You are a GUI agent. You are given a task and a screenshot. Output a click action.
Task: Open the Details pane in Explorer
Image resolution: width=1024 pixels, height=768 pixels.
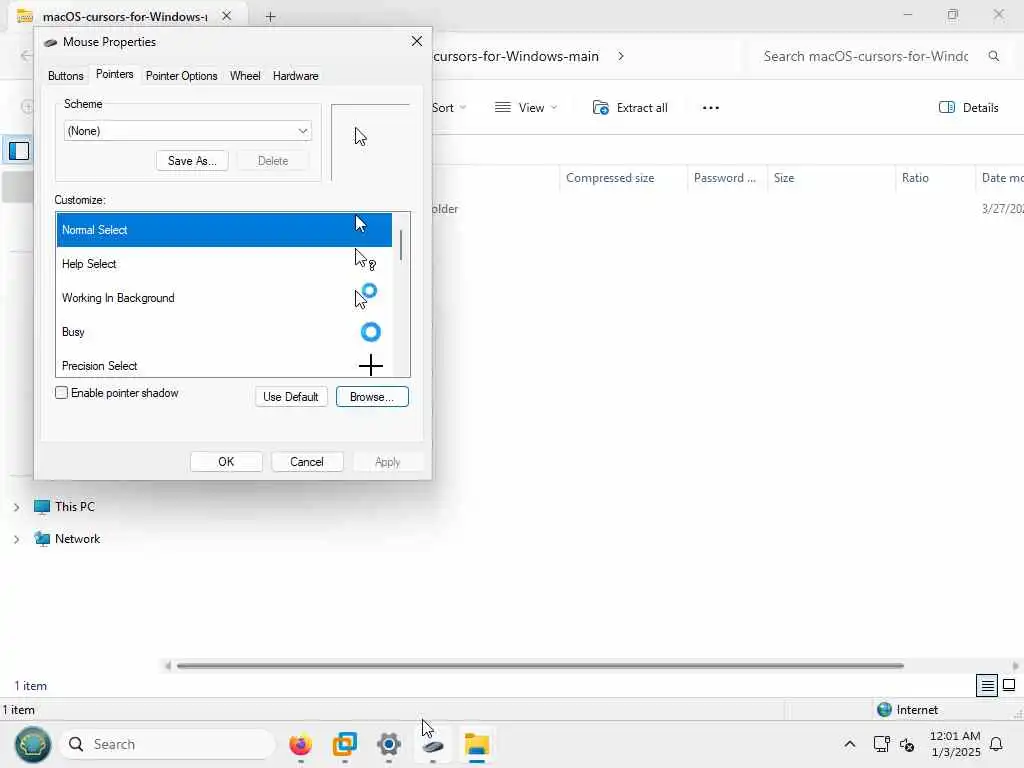[968, 108]
